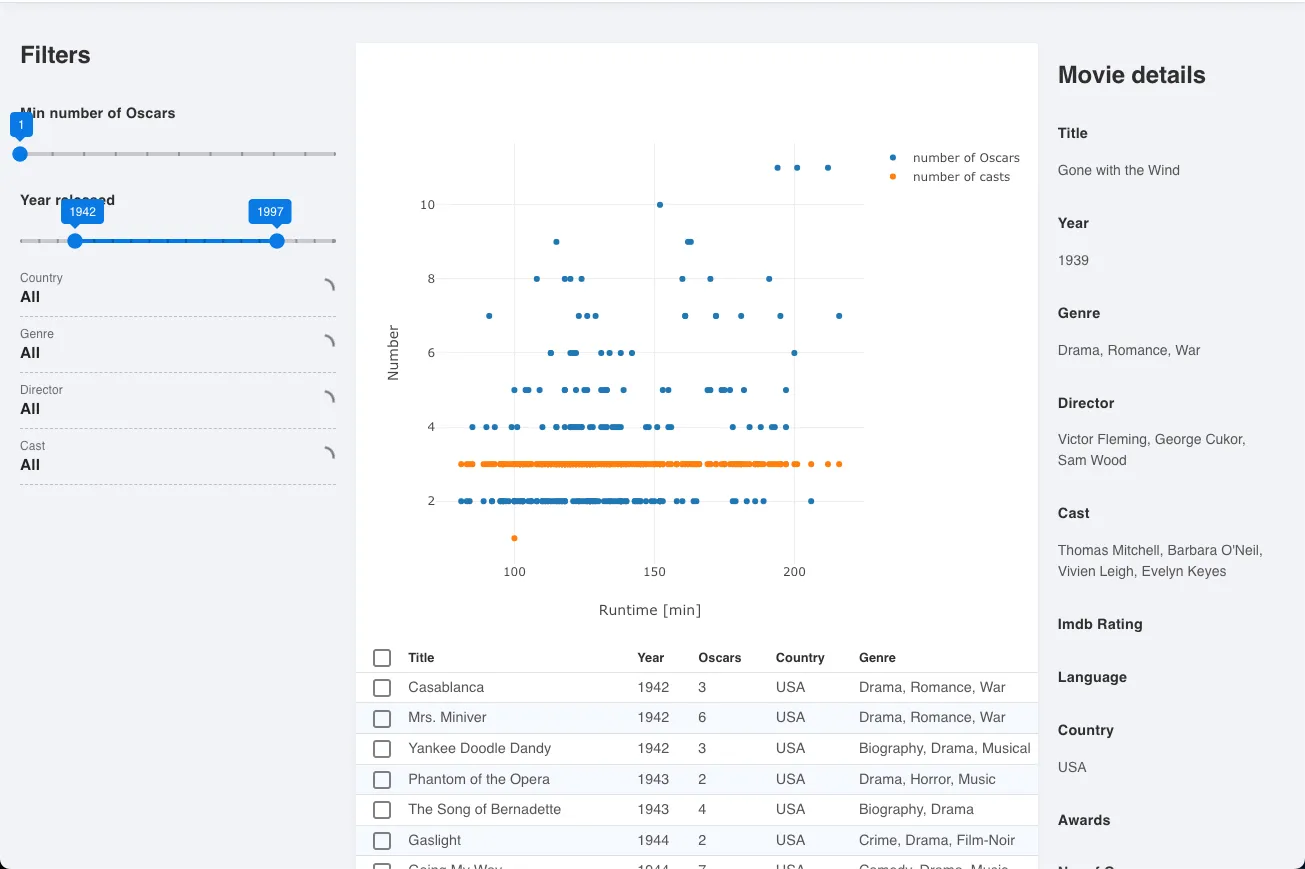Check the select-all checkbox in table header
This screenshot has width=1305, height=869.
tap(382, 658)
